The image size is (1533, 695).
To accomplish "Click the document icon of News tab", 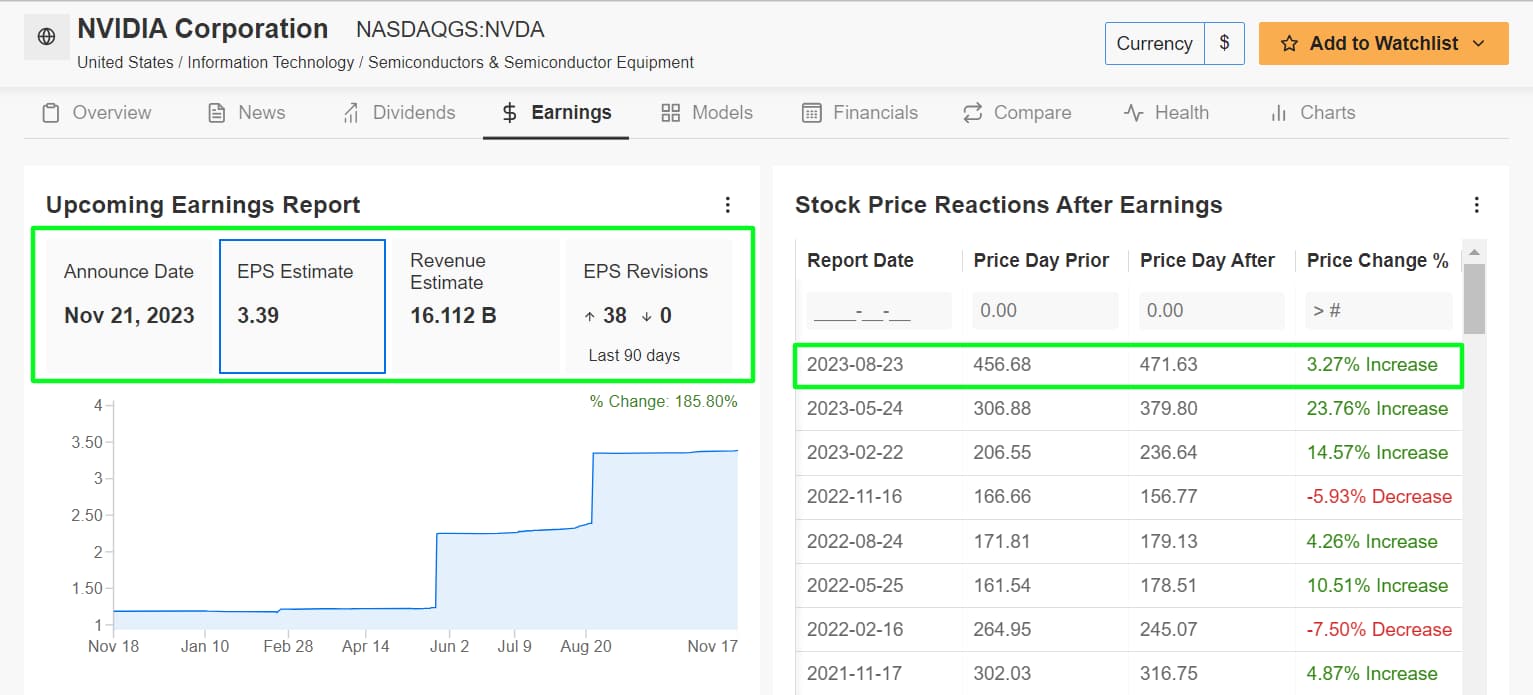I will (x=216, y=113).
